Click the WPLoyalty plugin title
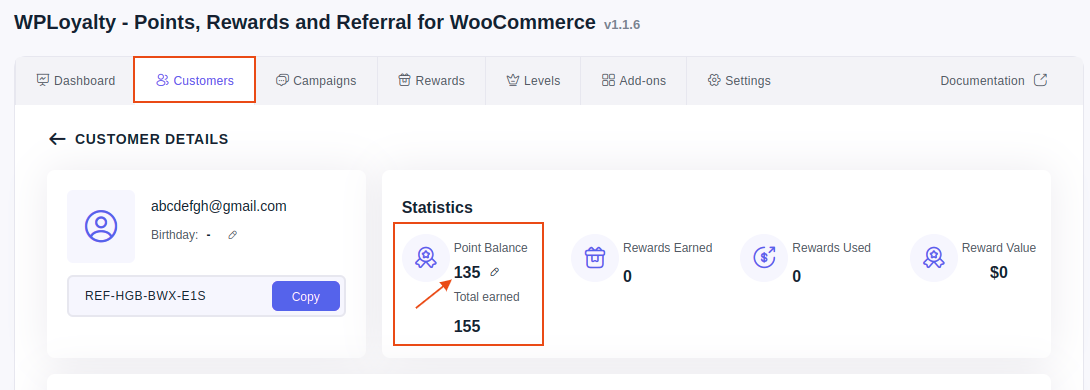The width and height of the screenshot is (1090, 390). click(x=304, y=22)
